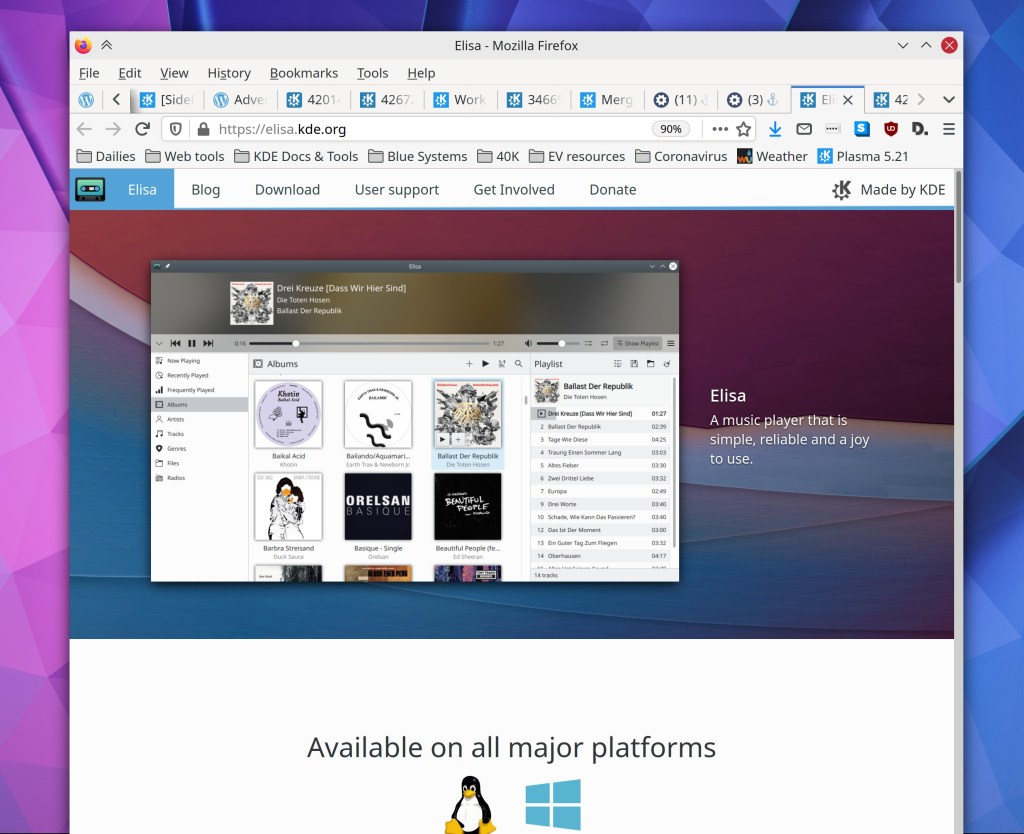Open the page actions three-dots menu
This screenshot has width=1024, height=834.
point(720,129)
